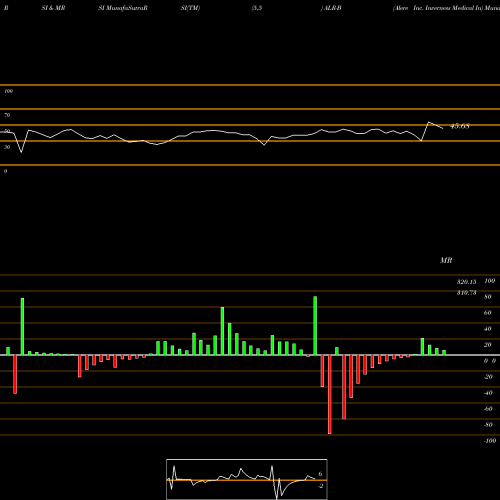Screen dimensions: 500x500
Task: Click the 'SI MunafaSutraR' header text
Action: click(x=123, y=8)
